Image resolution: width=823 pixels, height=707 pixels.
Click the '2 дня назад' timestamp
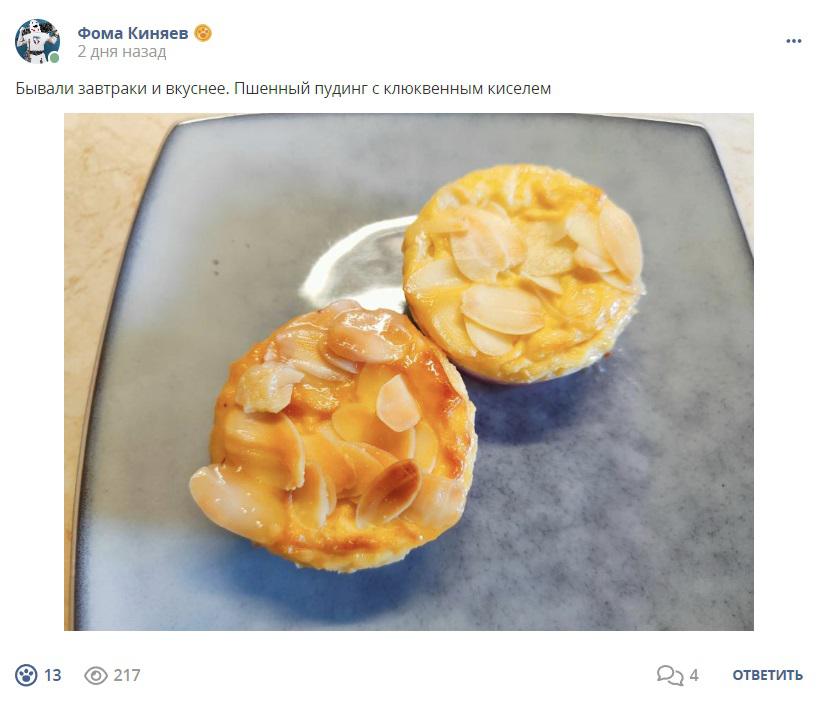click(122, 51)
